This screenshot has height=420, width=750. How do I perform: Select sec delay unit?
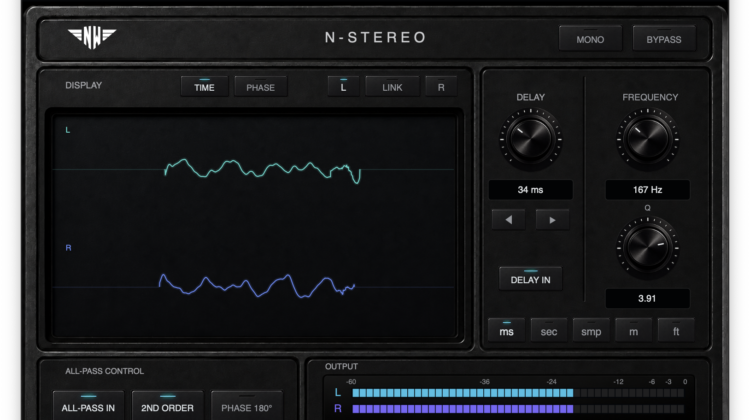click(x=549, y=331)
